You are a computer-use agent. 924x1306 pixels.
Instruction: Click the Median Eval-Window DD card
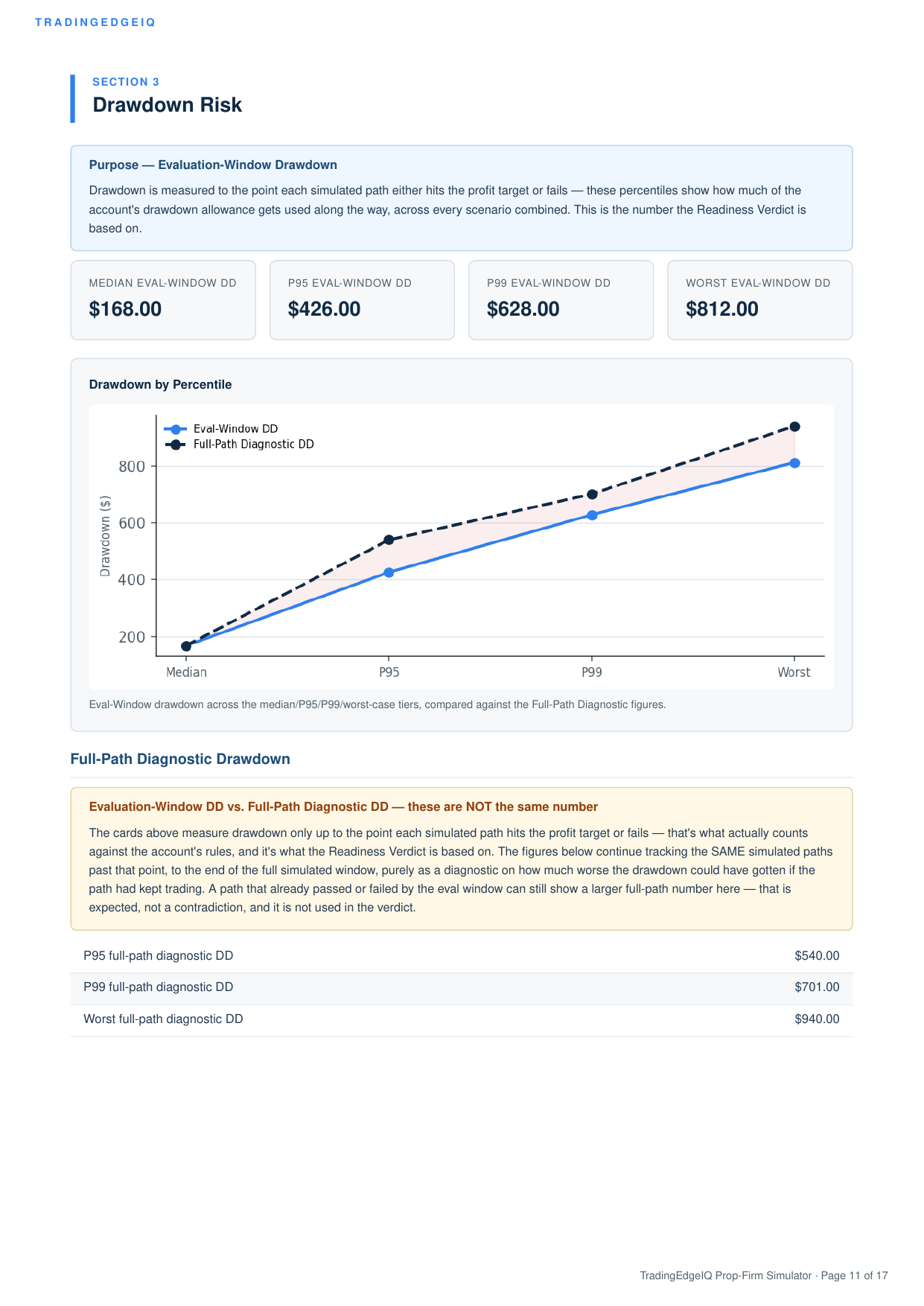(x=163, y=300)
